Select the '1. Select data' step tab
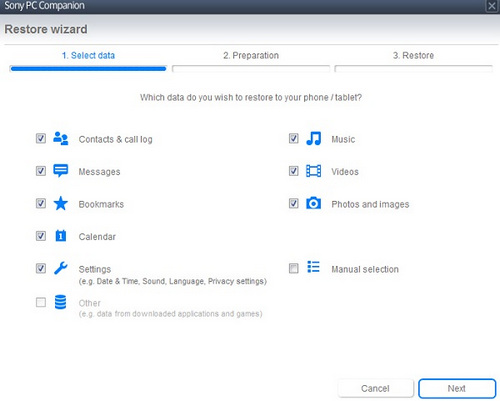 tap(88, 55)
